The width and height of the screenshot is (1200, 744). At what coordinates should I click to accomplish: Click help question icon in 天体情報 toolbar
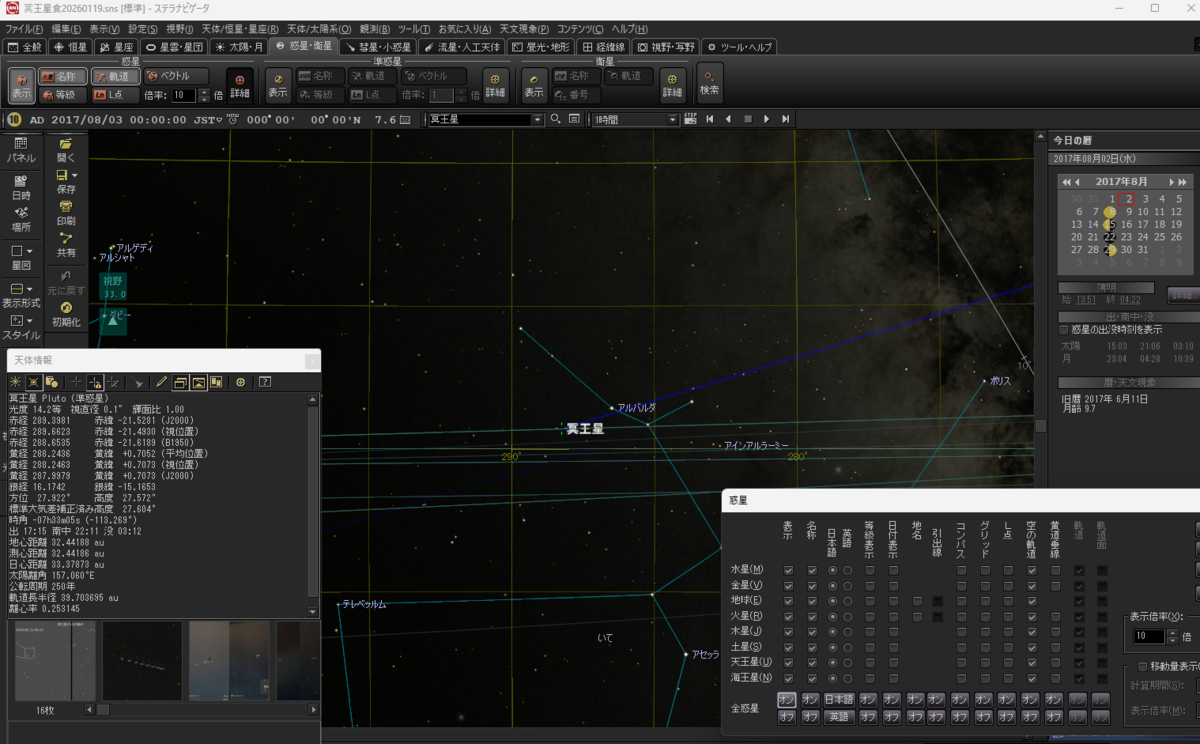coord(265,382)
